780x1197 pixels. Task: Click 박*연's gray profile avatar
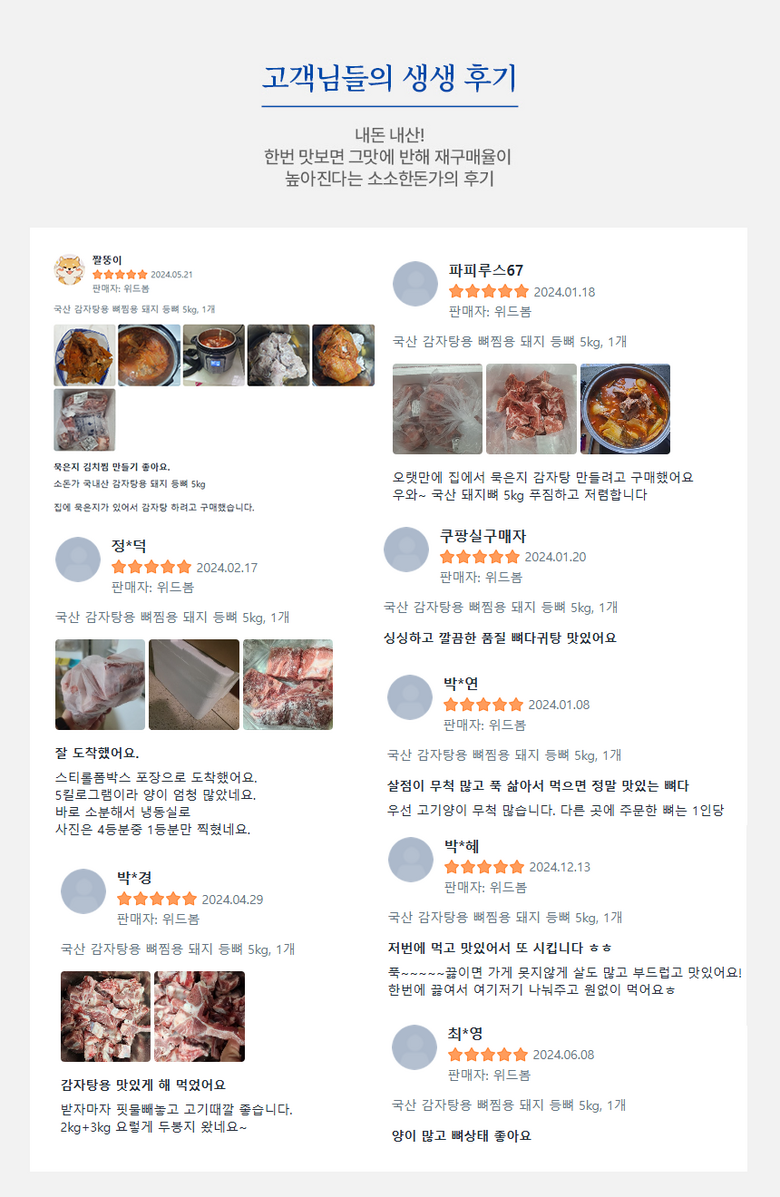point(410,697)
